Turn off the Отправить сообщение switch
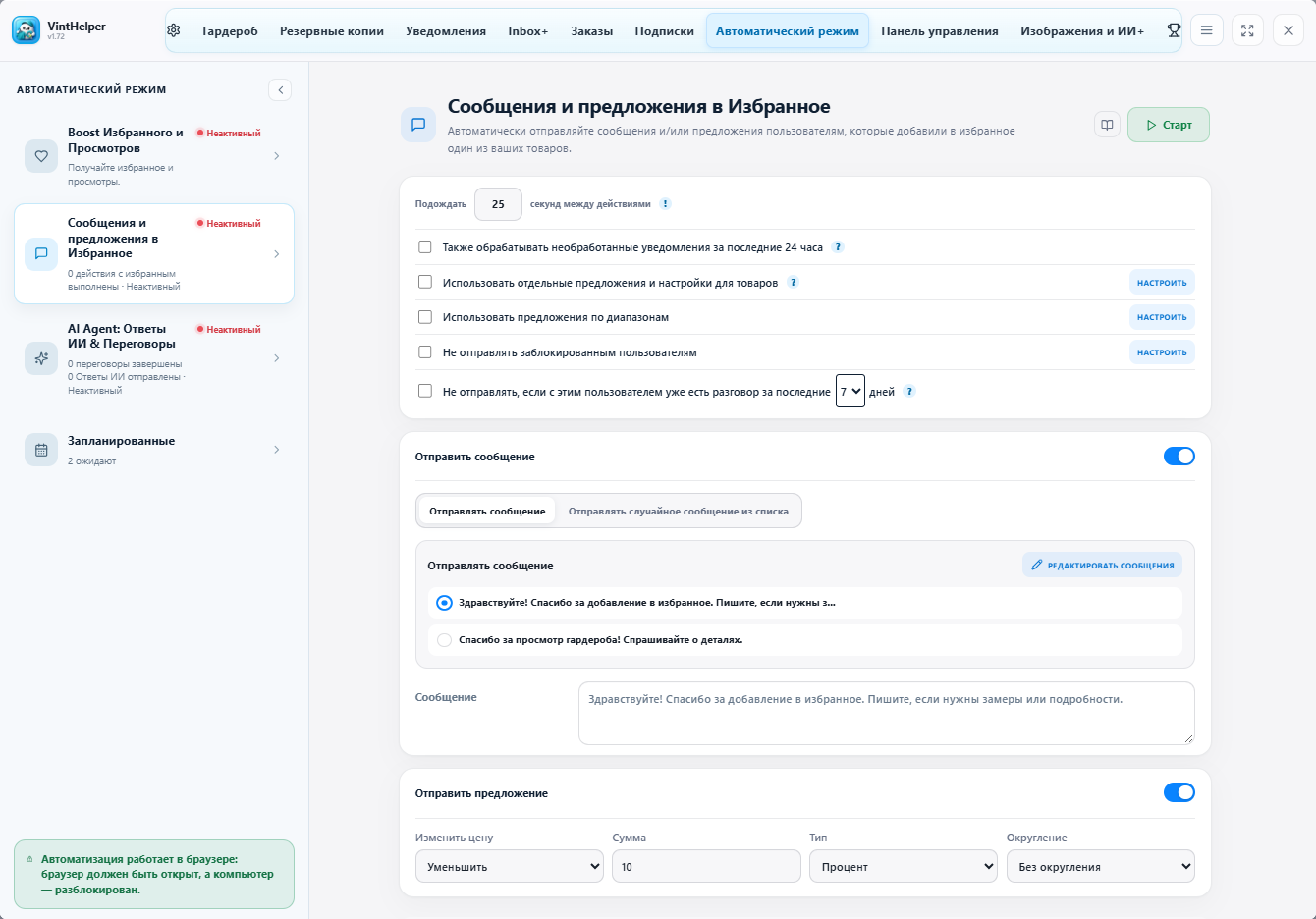This screenshot has height=919, width=1316. coord(1179,456)
